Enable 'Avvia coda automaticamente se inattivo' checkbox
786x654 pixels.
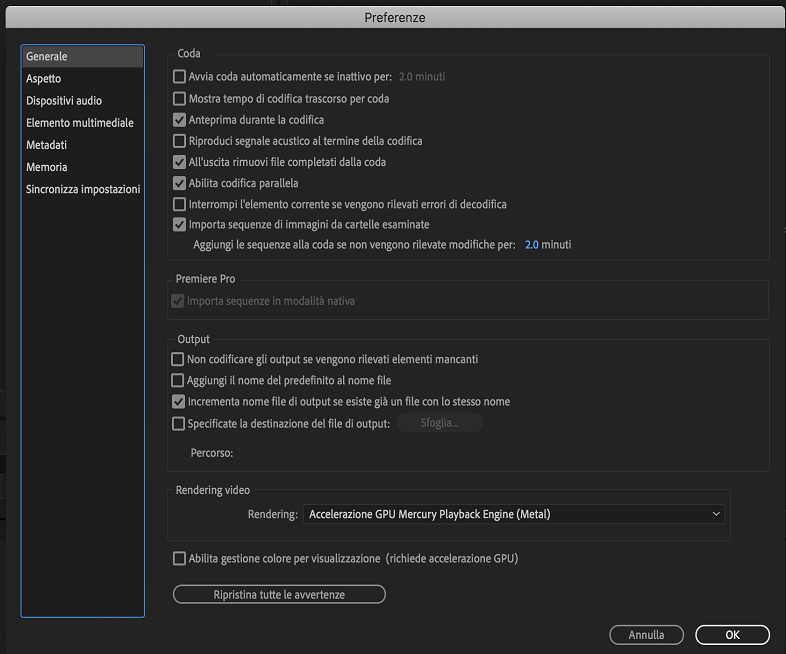pyautogui.click(x=180, y=77)
